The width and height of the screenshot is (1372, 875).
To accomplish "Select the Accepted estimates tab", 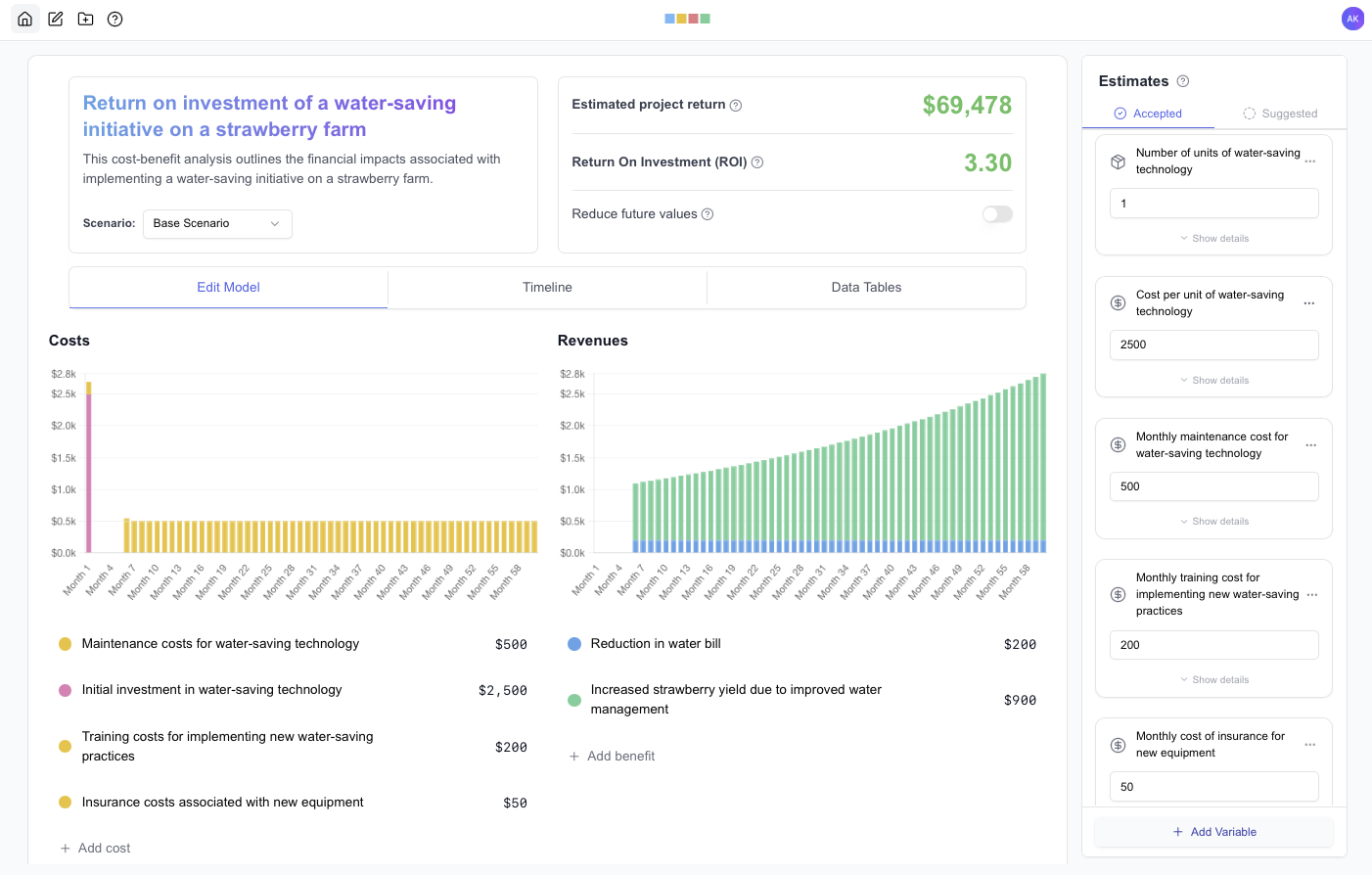I will click(x=1148, y=114).
